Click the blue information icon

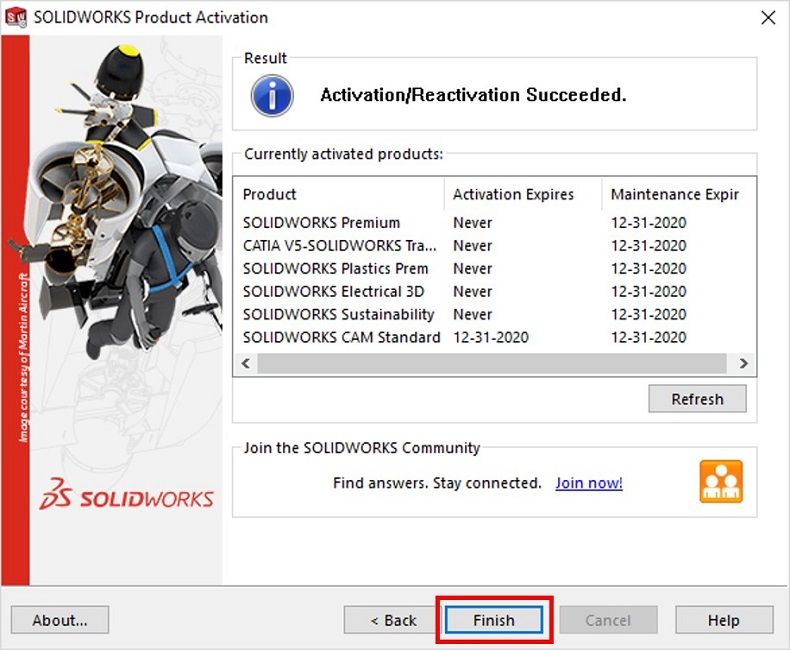(272, 95)
